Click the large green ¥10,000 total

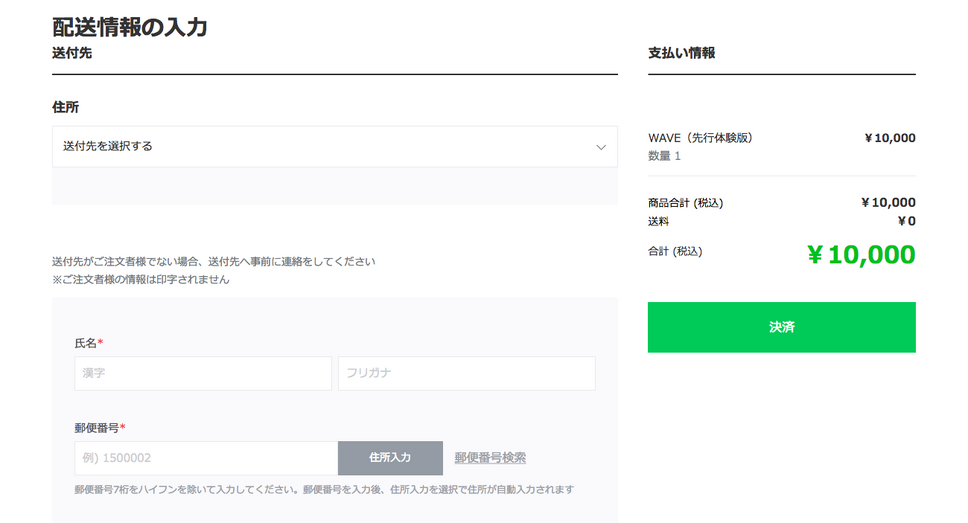coord(861,255)
